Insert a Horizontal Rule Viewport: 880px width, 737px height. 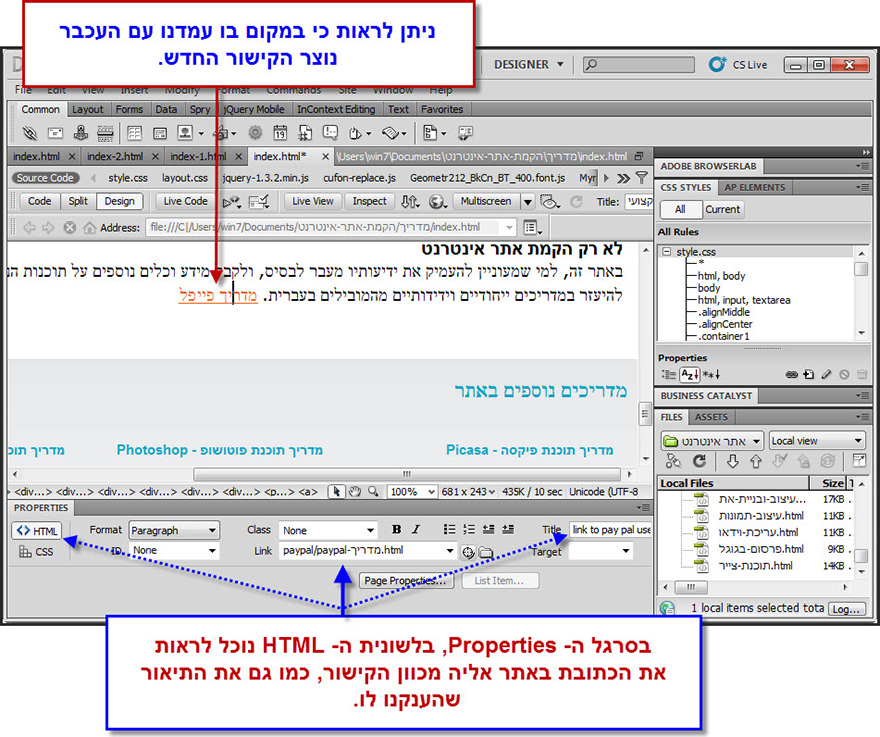click(105, 133)
